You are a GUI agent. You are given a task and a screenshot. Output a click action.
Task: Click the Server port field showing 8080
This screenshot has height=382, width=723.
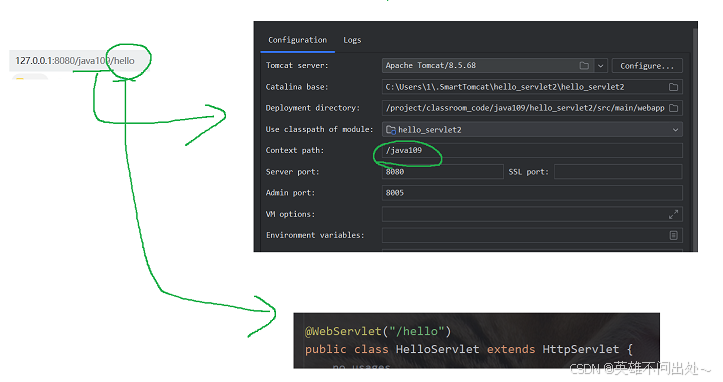point(443,172)
